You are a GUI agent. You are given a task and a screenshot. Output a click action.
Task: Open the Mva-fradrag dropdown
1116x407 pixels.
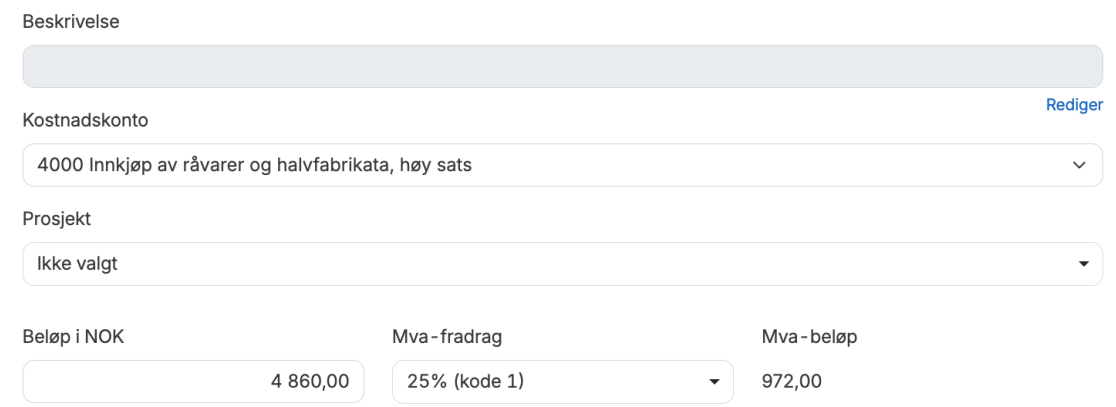[562, 382]
